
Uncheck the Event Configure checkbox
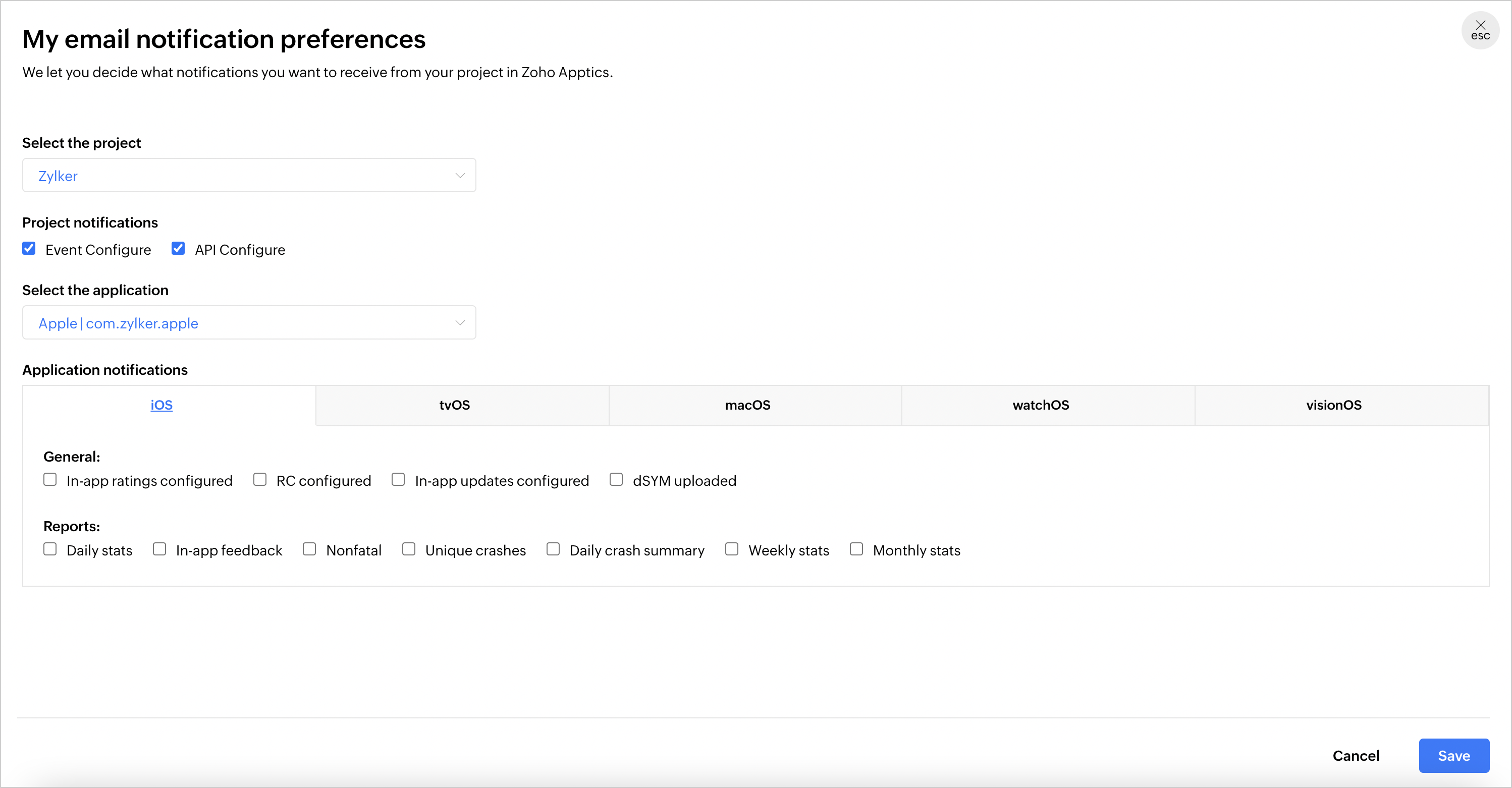coord(29,249)
